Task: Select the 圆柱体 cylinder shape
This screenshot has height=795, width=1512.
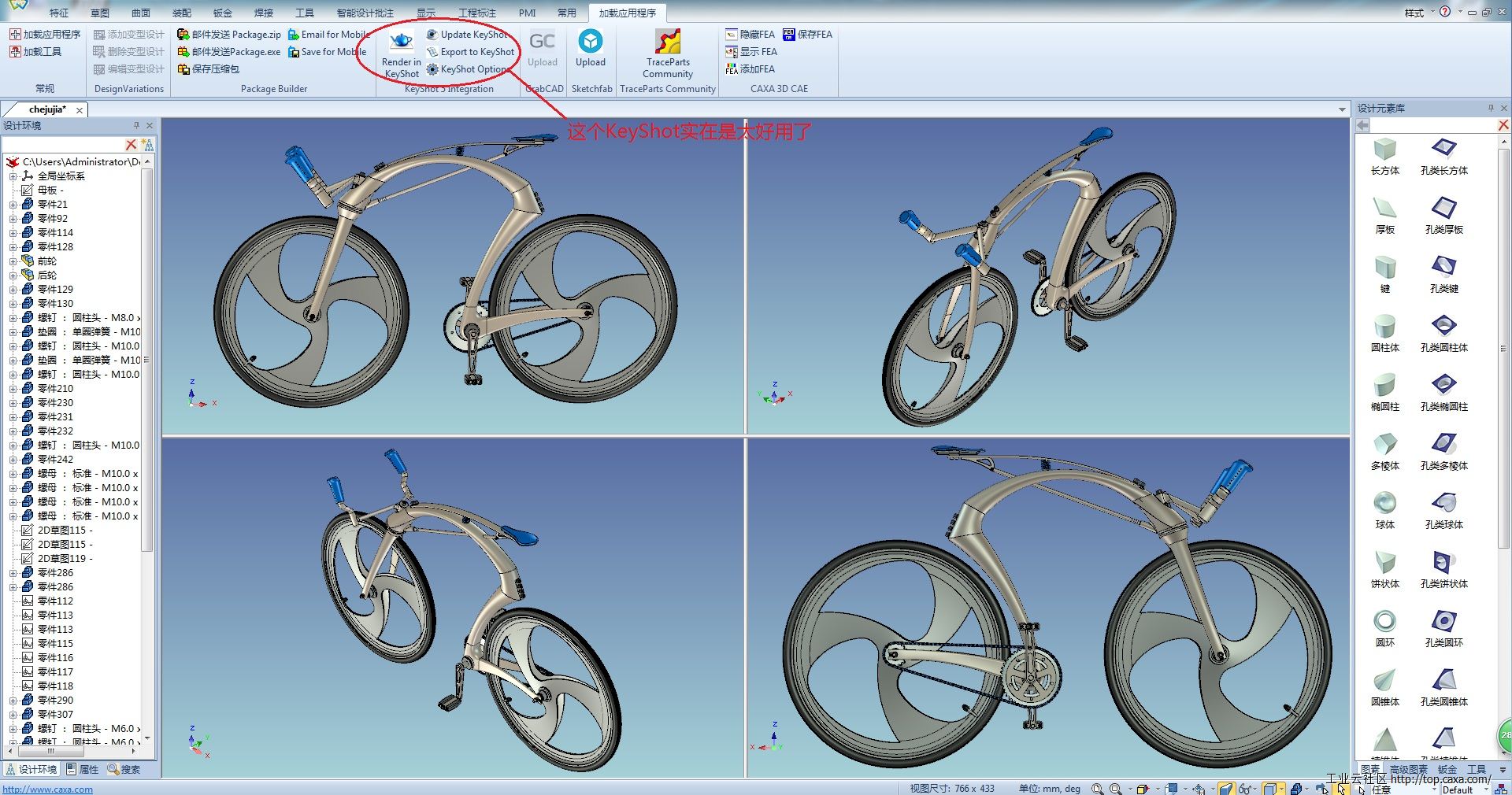Action: click(1384, 333)
